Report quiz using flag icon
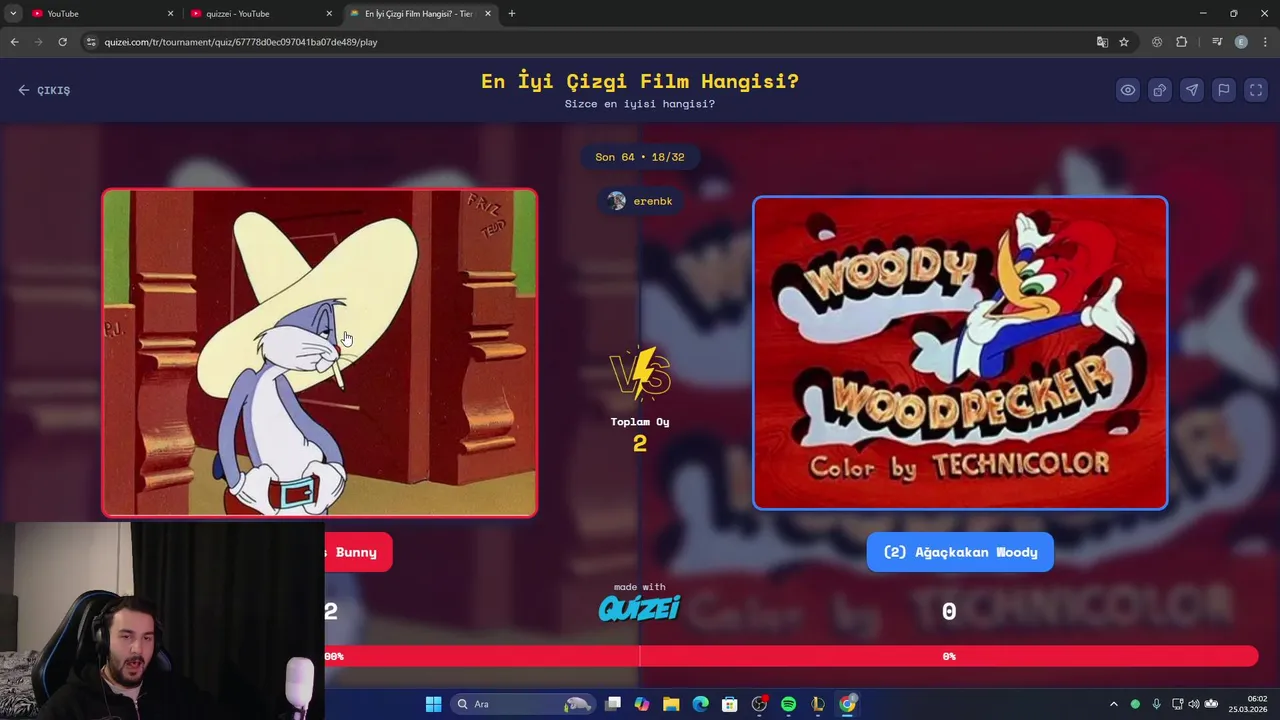1280x720 pixels. click(x=1224, y=90)
